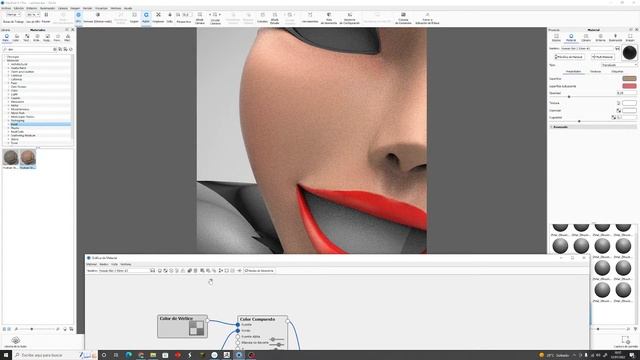Switch to the Cámara project tab
640x360 pixels.
[586, 38]
